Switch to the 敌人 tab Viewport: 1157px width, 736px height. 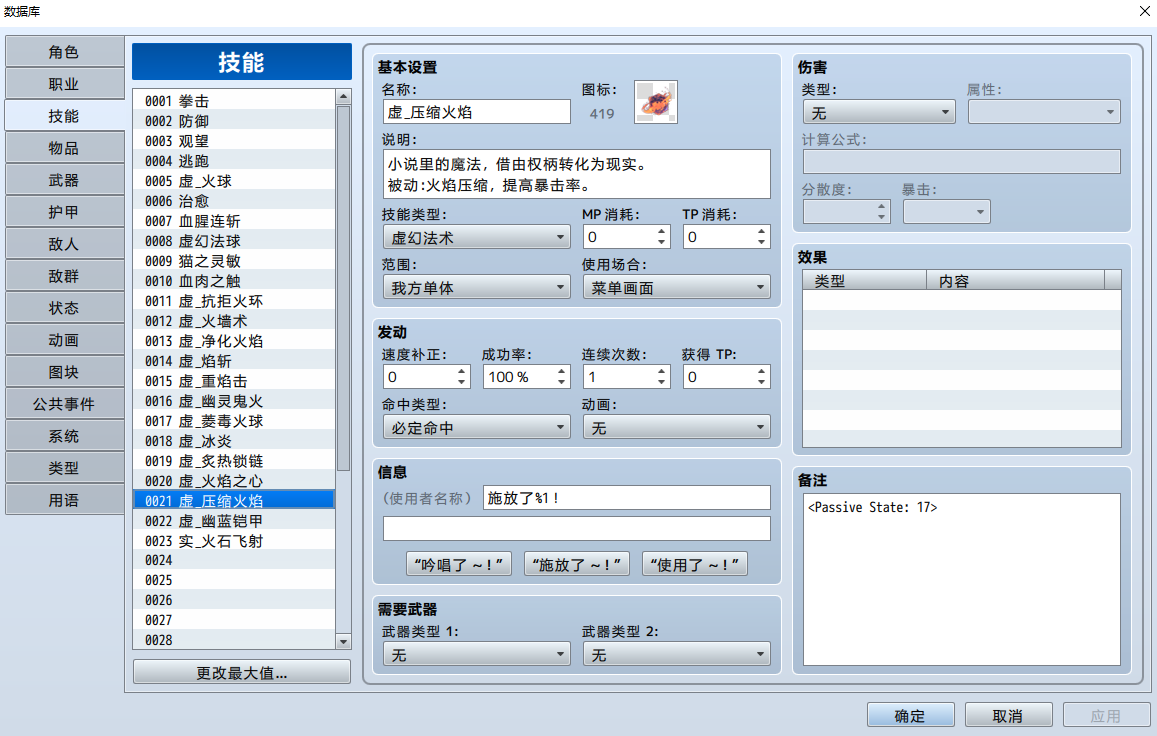[64, 244]
